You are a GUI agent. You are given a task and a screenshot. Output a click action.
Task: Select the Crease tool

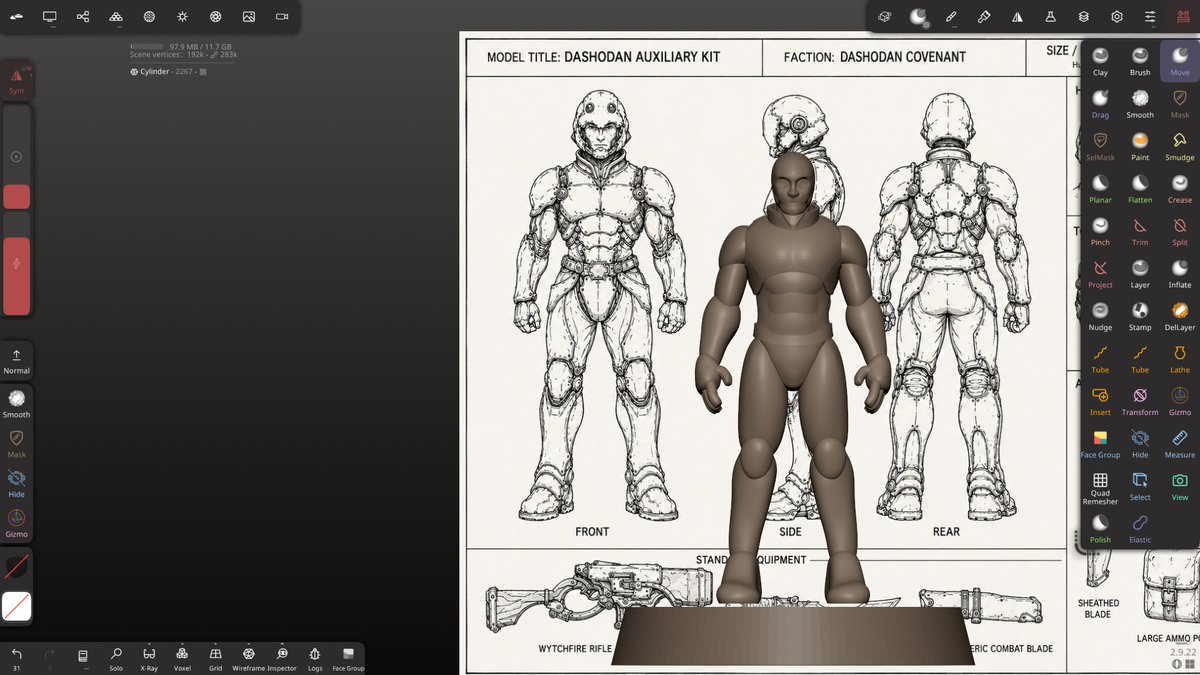1180,189
